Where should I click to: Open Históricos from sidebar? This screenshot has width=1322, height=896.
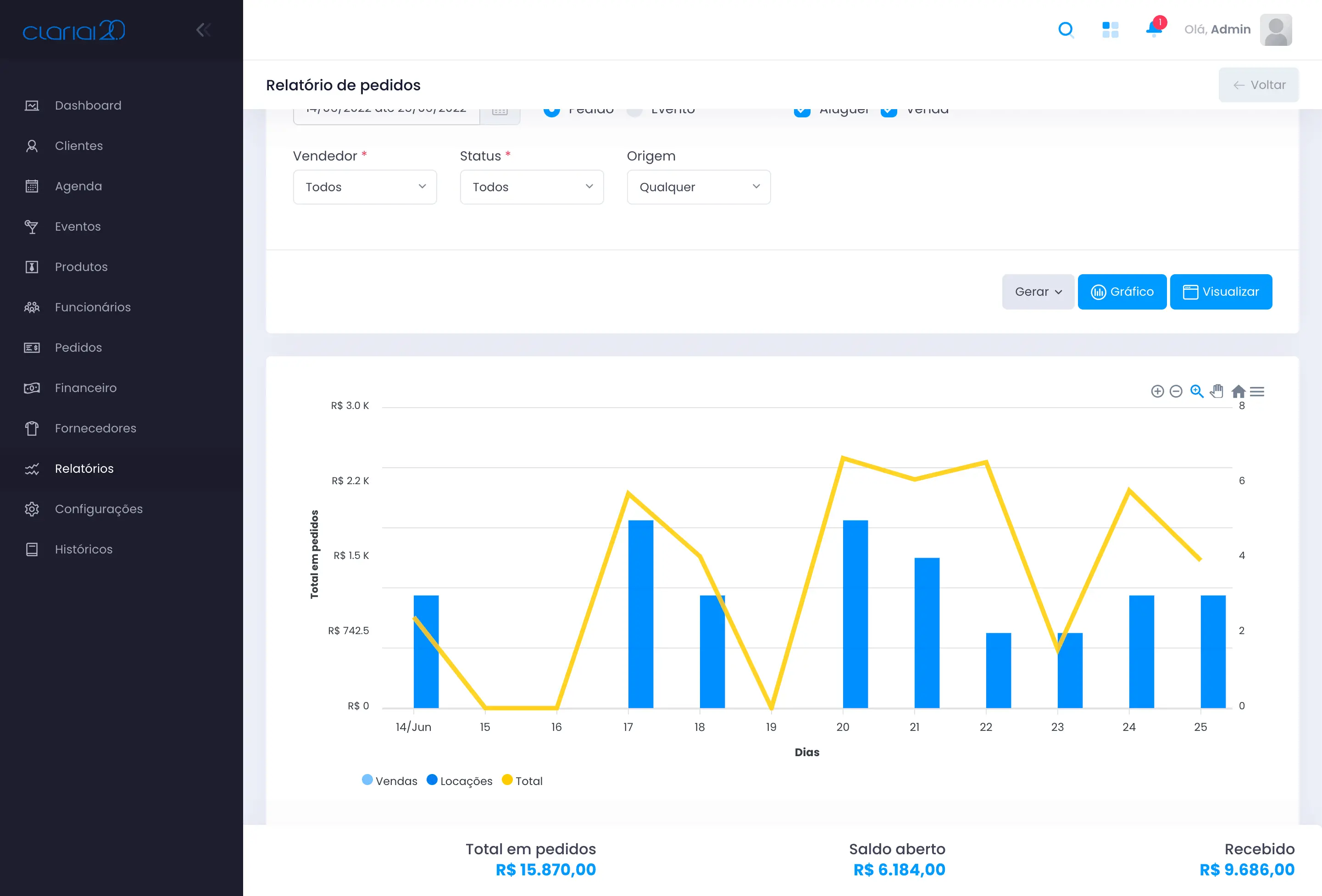point(83,550)
